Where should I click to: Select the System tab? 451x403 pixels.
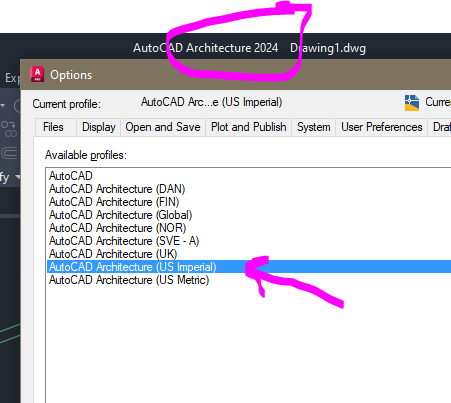[x=314, y=127]
